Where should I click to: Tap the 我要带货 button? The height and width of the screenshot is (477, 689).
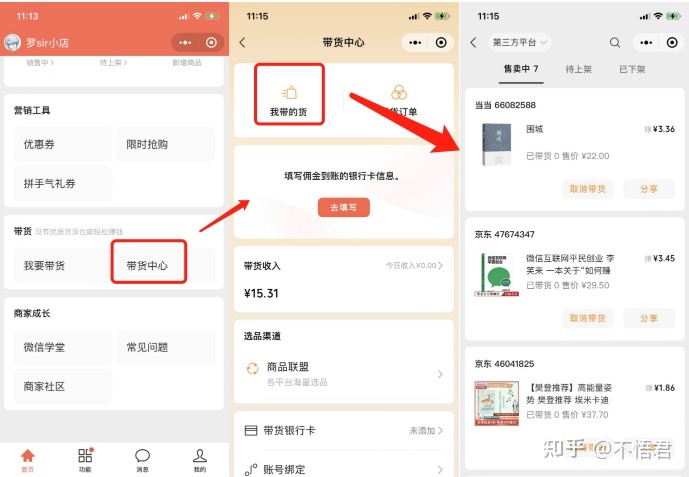point(62,265)
